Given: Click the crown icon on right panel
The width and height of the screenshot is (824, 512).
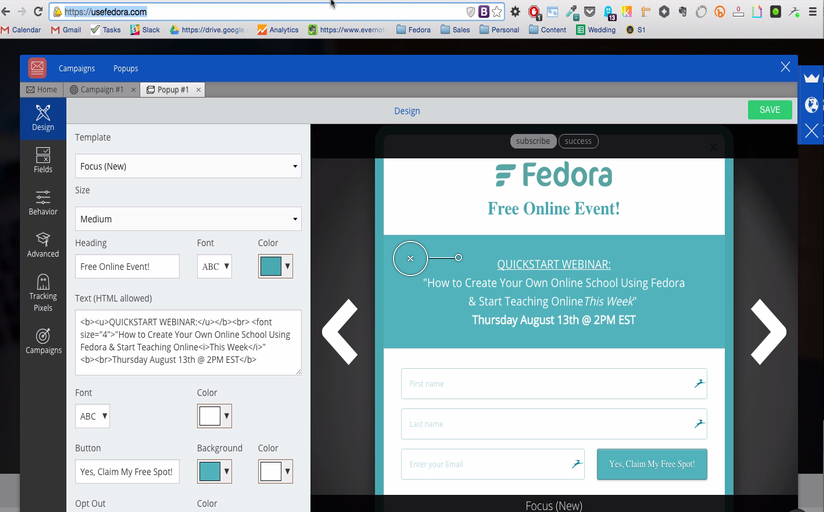Looking at the screenshot, I should tap(811, 78).
